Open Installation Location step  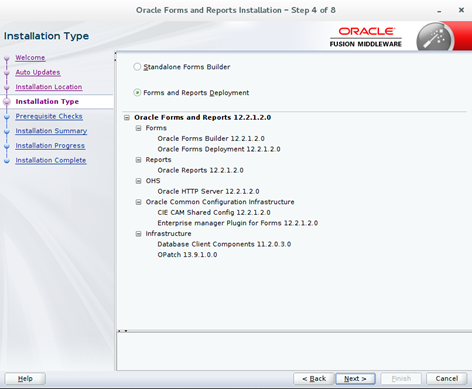coord(49,87)
